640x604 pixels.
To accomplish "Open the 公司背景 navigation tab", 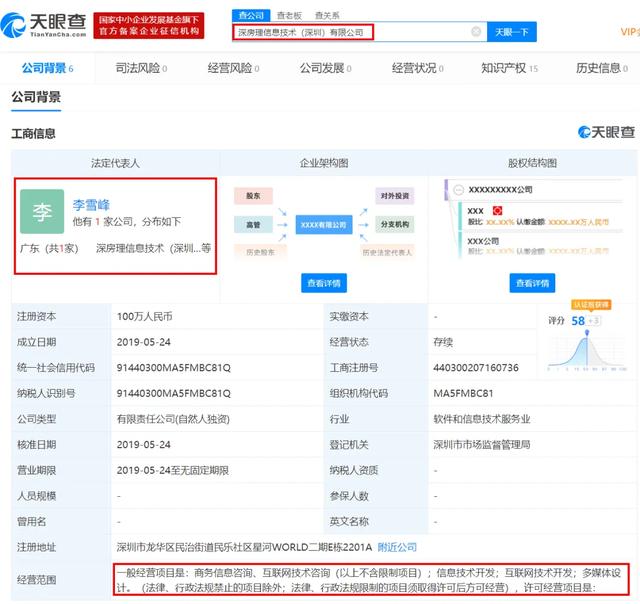I will [47, 68].
